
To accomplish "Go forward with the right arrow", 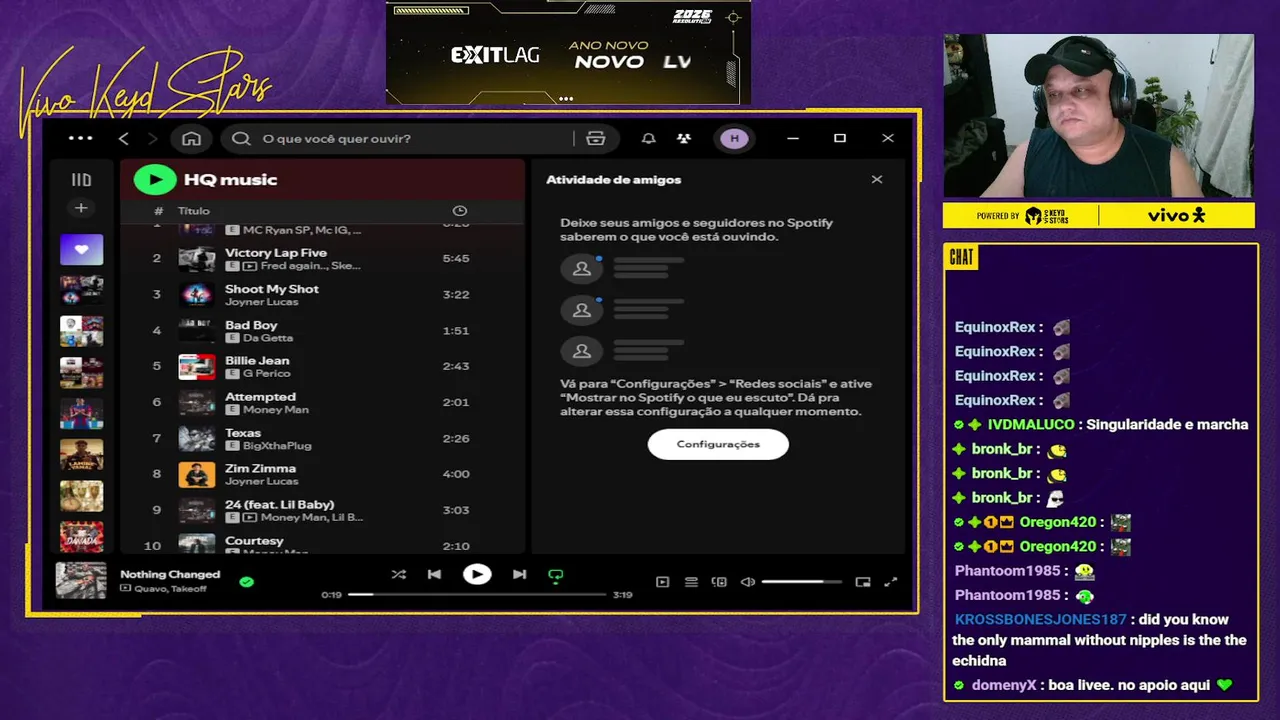I will tap(152, 138).
